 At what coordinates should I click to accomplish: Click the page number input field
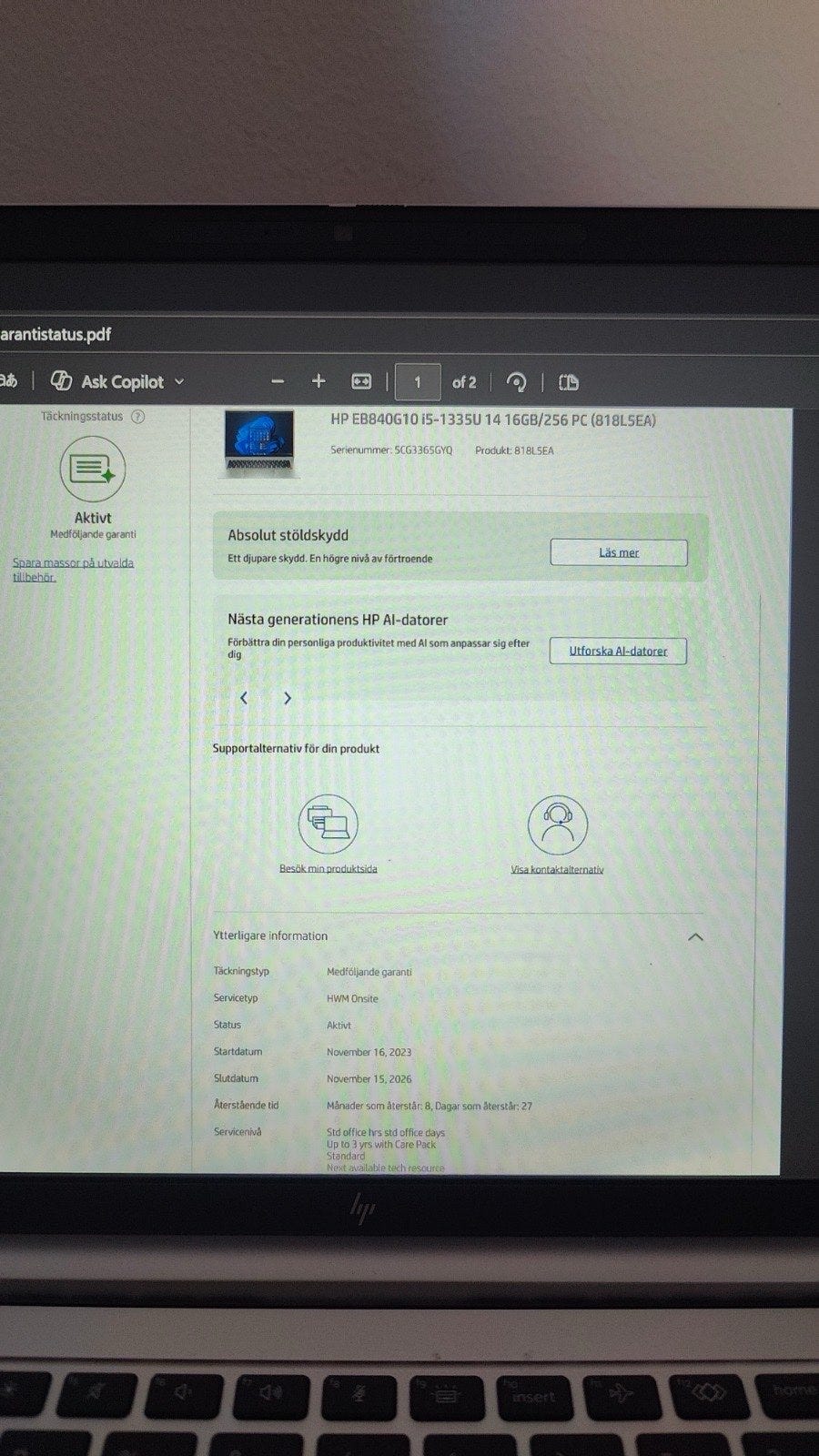pos(418,382)
